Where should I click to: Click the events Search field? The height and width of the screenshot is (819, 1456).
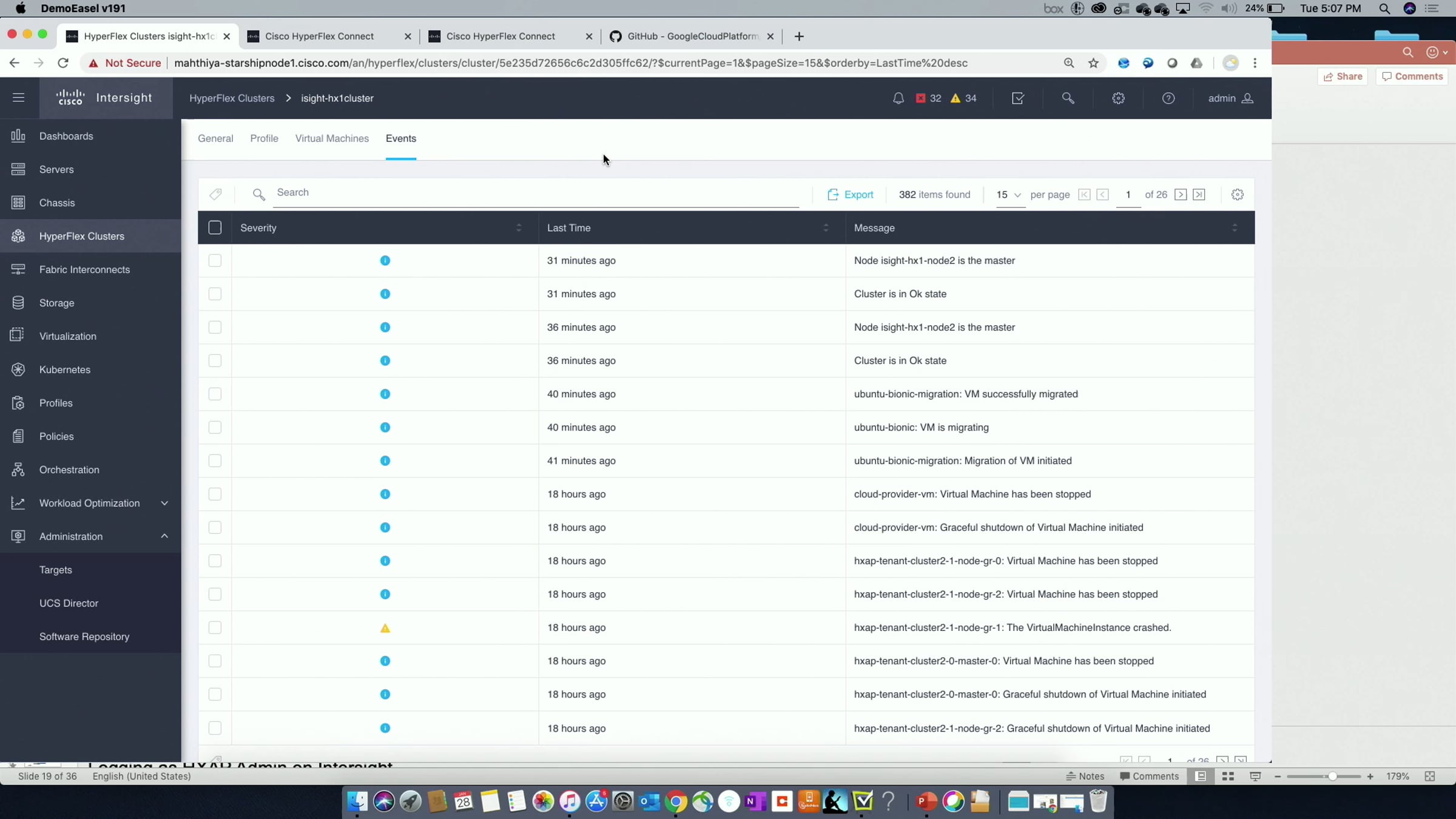536,193
